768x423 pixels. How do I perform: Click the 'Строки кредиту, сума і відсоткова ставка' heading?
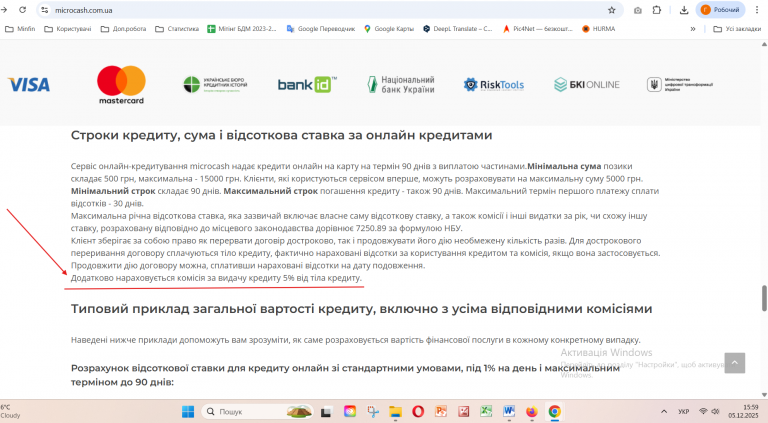click(281, 135)
